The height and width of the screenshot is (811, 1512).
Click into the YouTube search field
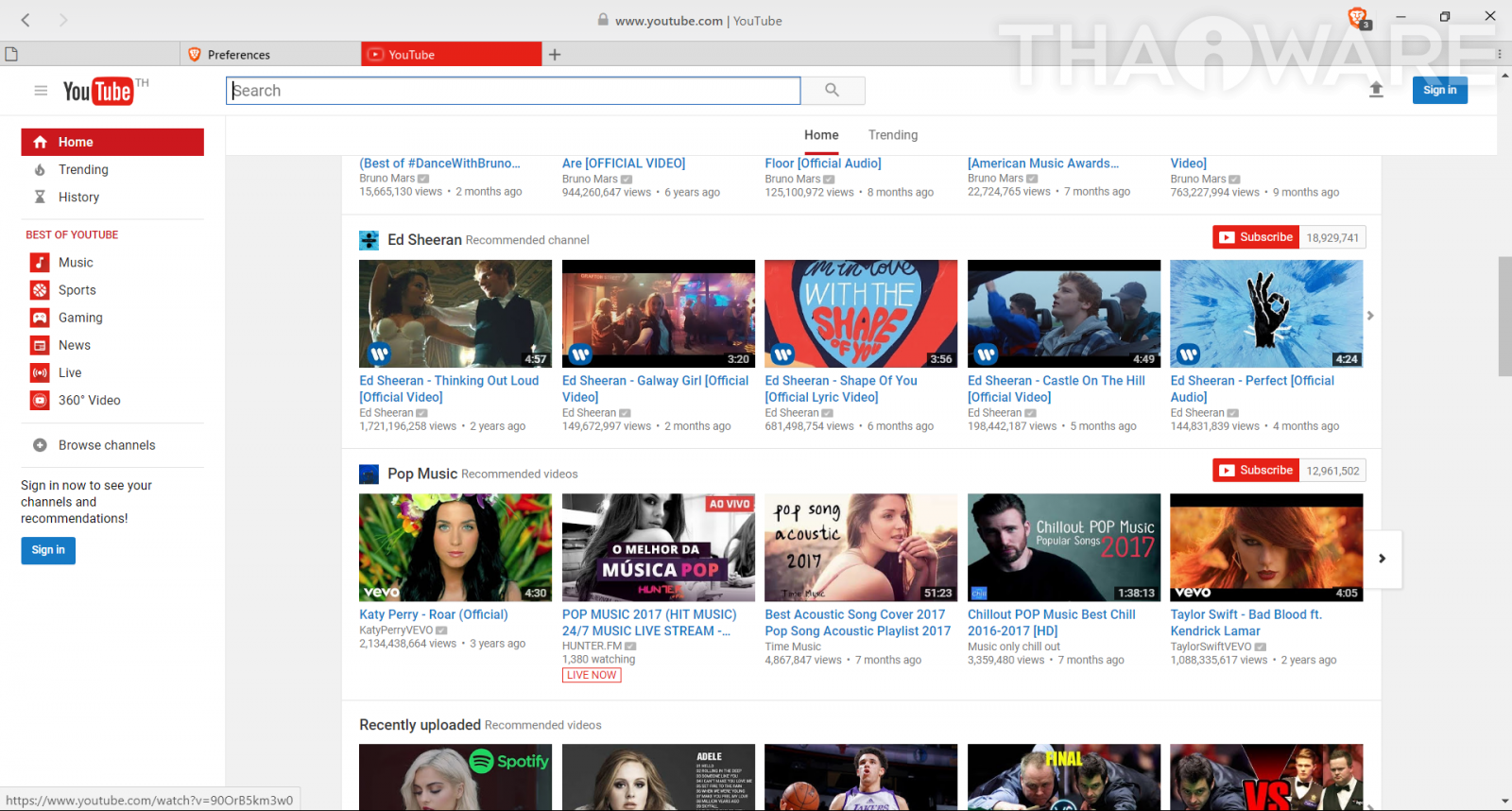coord(513,91)
